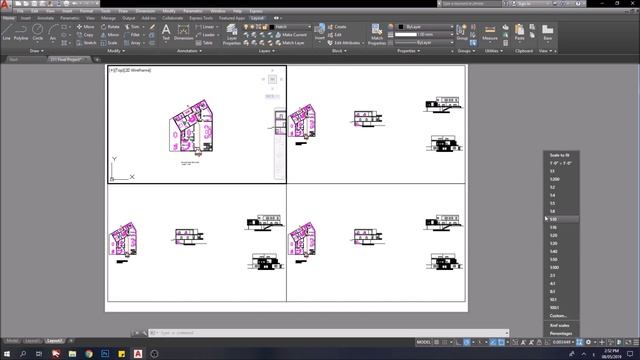Viewport: 640px width, 360px height.
Task: Open the Dimension menu
Action: (x=145, y=11)
